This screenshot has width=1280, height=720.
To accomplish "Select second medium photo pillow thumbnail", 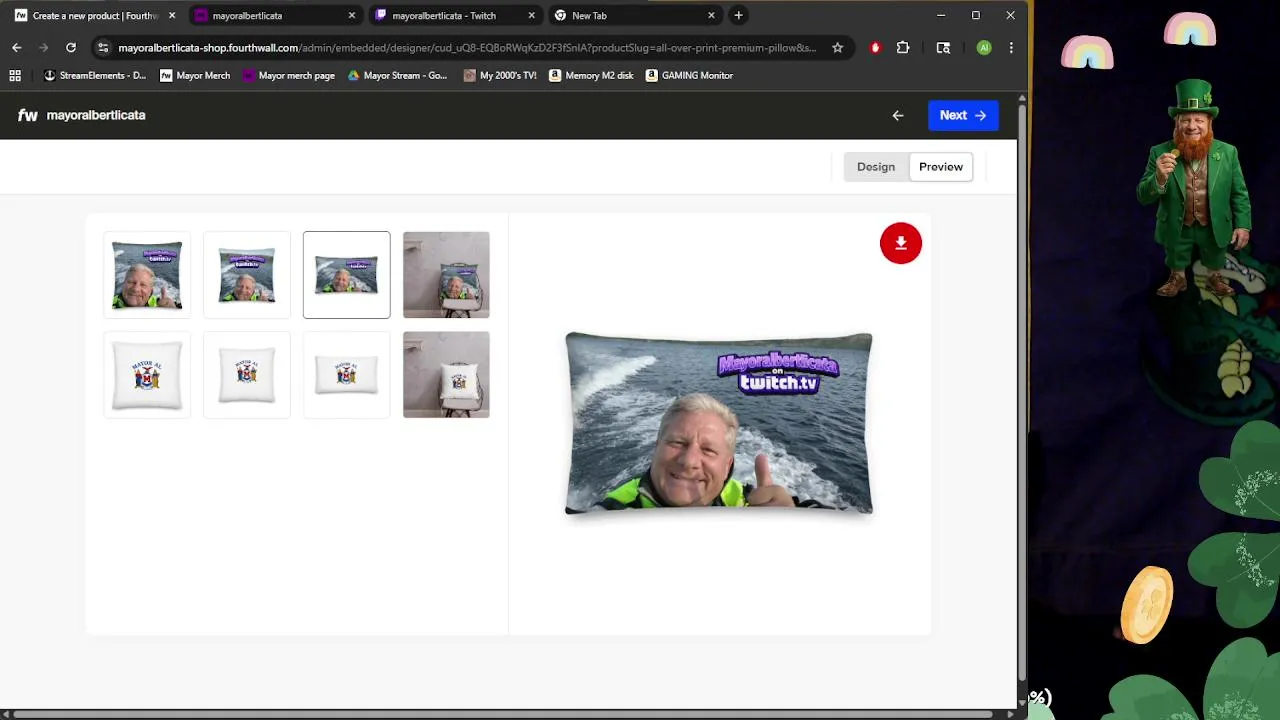I will point(247,275).
